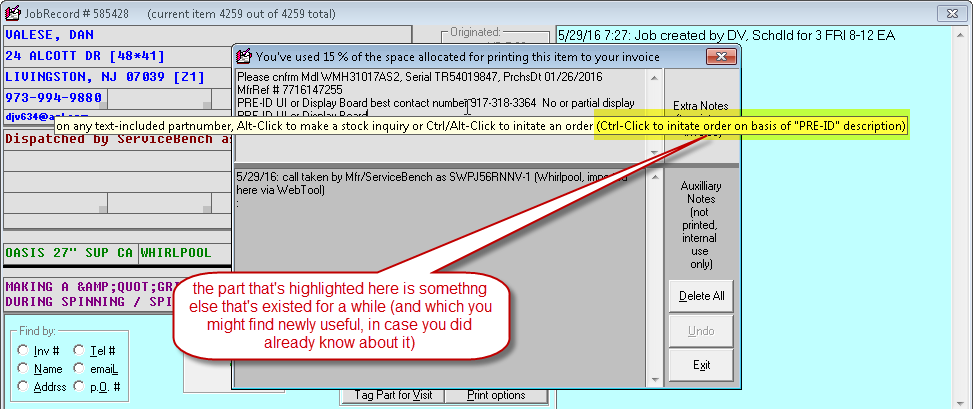This screenshot has width=973, height=409.
Task: Select the emaiL radio button
Action: coord(81,368)
